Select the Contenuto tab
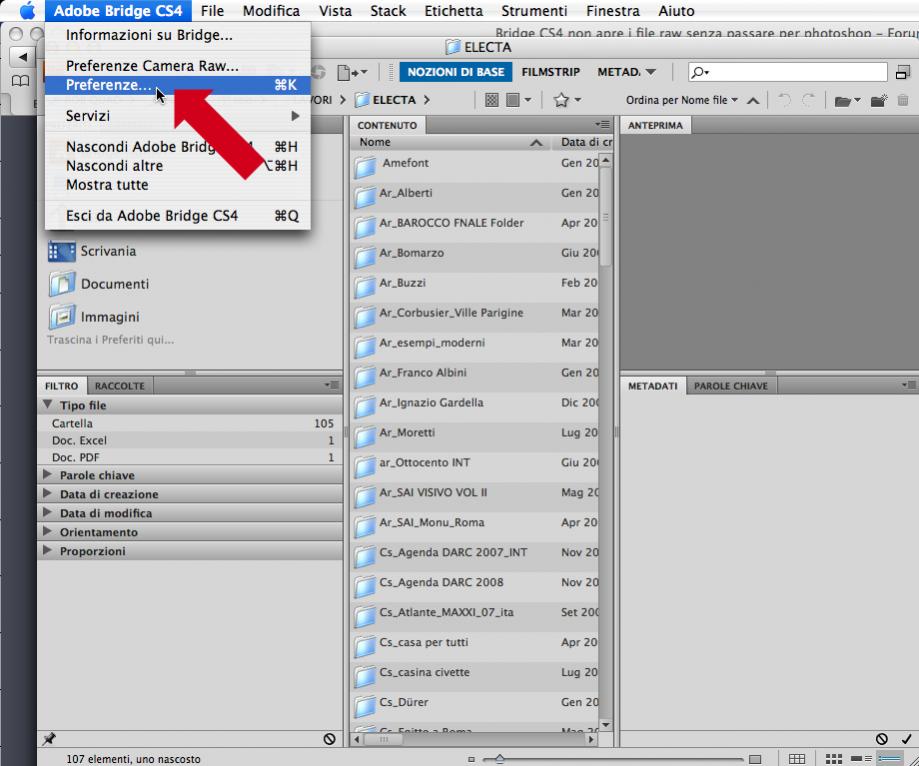Image resolution: width=919 pixels, height=766 pixels. click(x=387, y=125)
